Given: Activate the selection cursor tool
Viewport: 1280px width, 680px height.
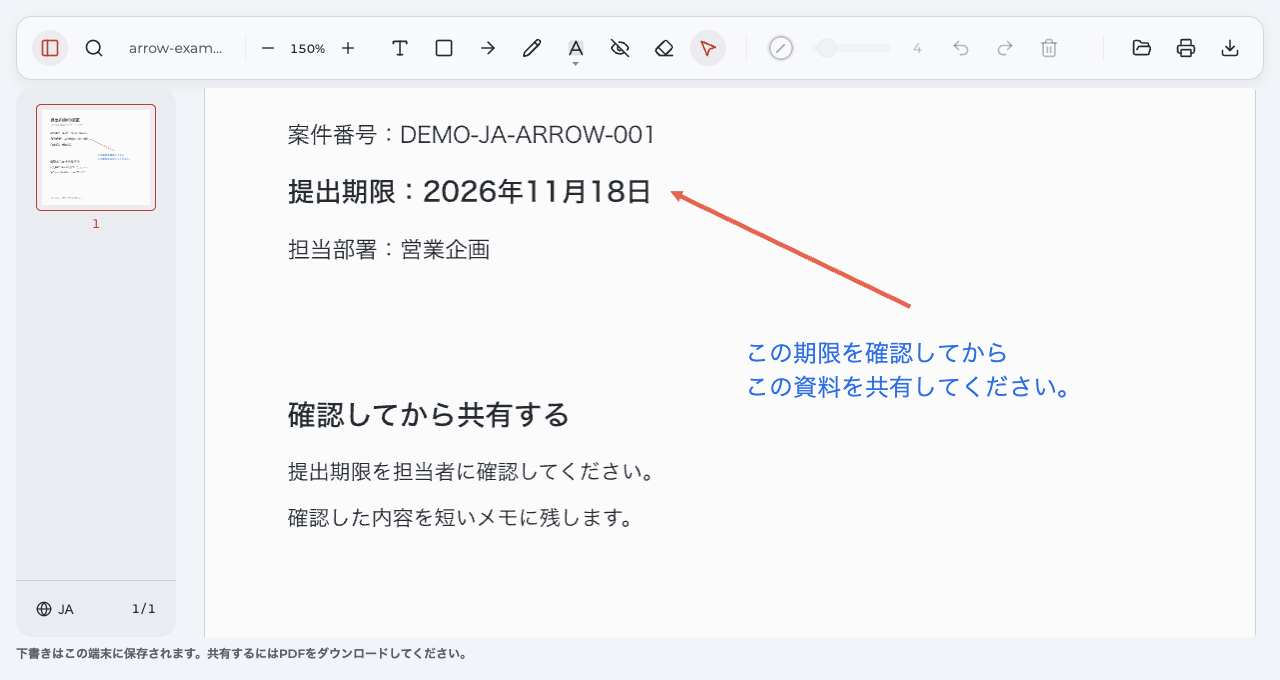Looking at the screenshot, I should (x=708, y=48).
